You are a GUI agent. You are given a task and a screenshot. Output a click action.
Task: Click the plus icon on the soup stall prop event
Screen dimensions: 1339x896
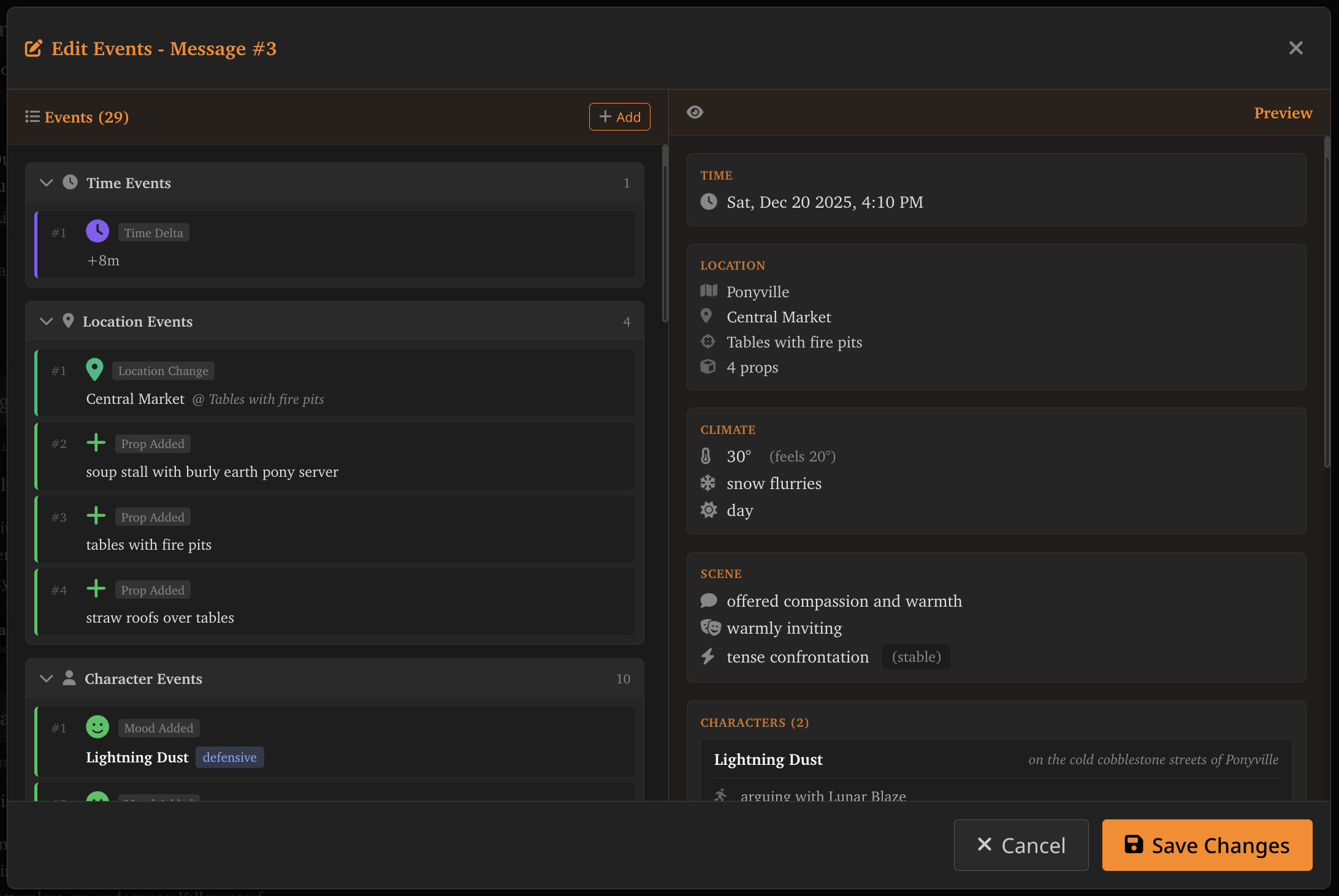point(96,442)
